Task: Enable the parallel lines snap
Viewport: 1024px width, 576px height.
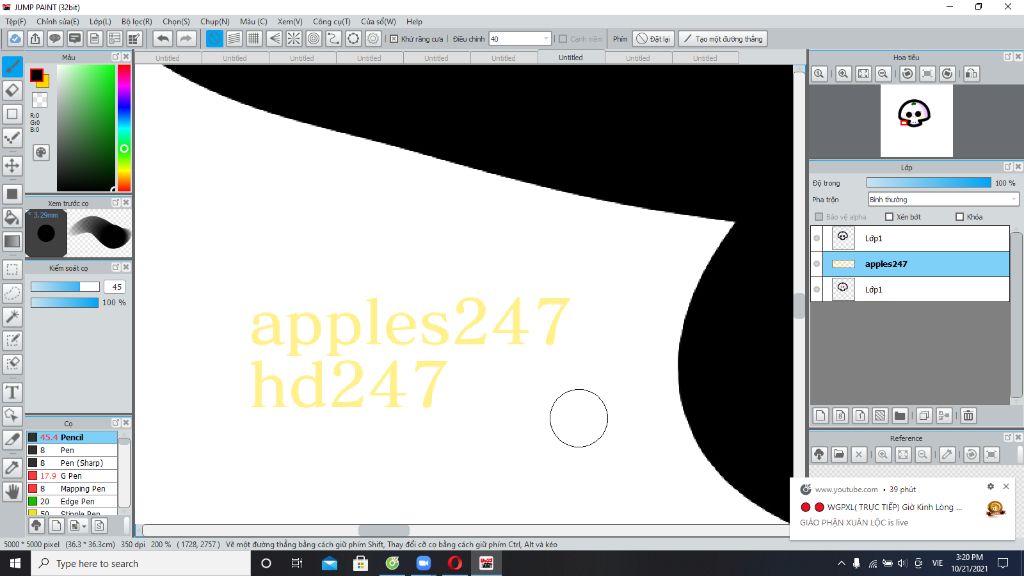Action: click(x=234, y=39)
